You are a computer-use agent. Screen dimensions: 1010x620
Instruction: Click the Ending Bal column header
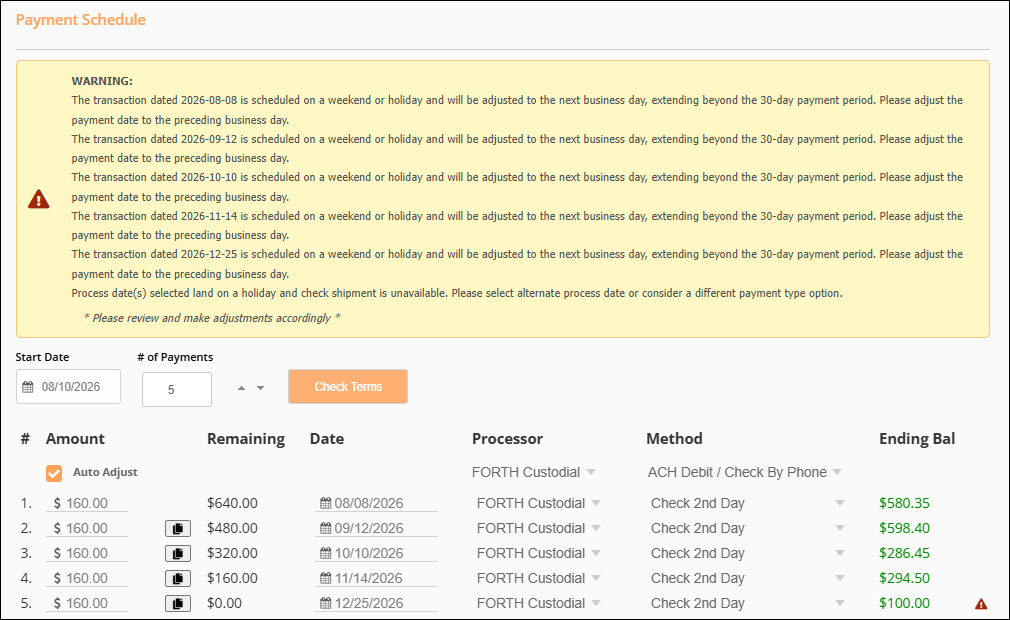pos(917,438)
